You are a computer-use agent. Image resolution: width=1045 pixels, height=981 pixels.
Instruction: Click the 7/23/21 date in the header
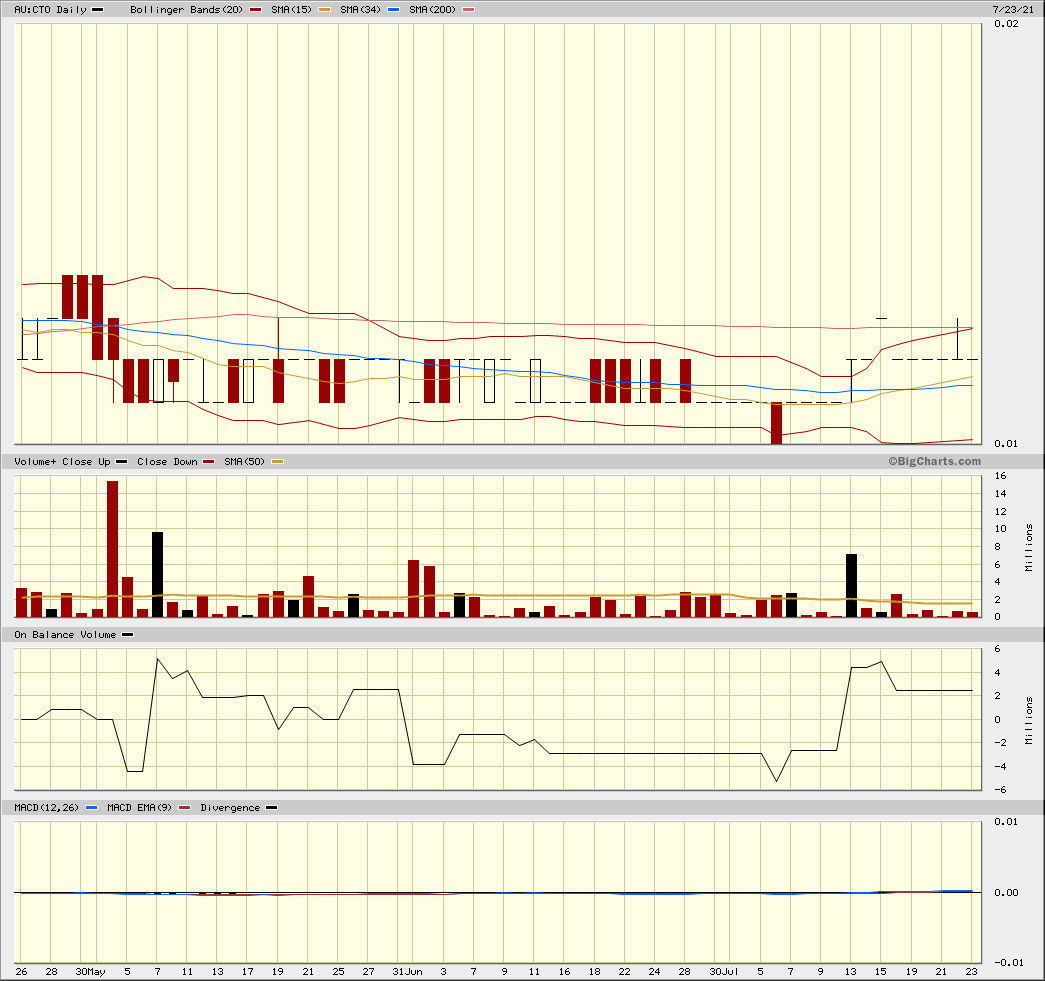[1013, 10]
